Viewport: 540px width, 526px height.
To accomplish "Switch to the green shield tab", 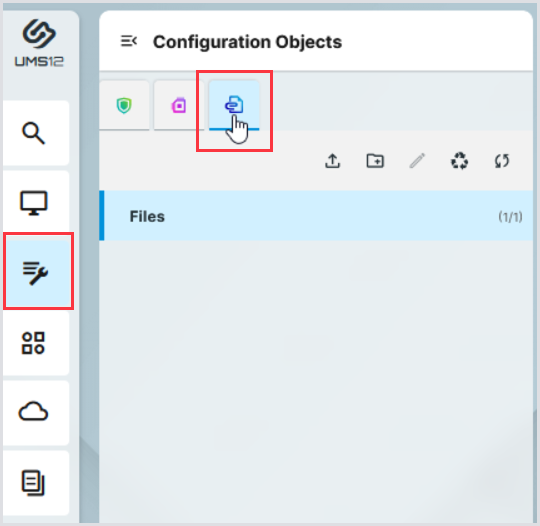I will (124, 105).
